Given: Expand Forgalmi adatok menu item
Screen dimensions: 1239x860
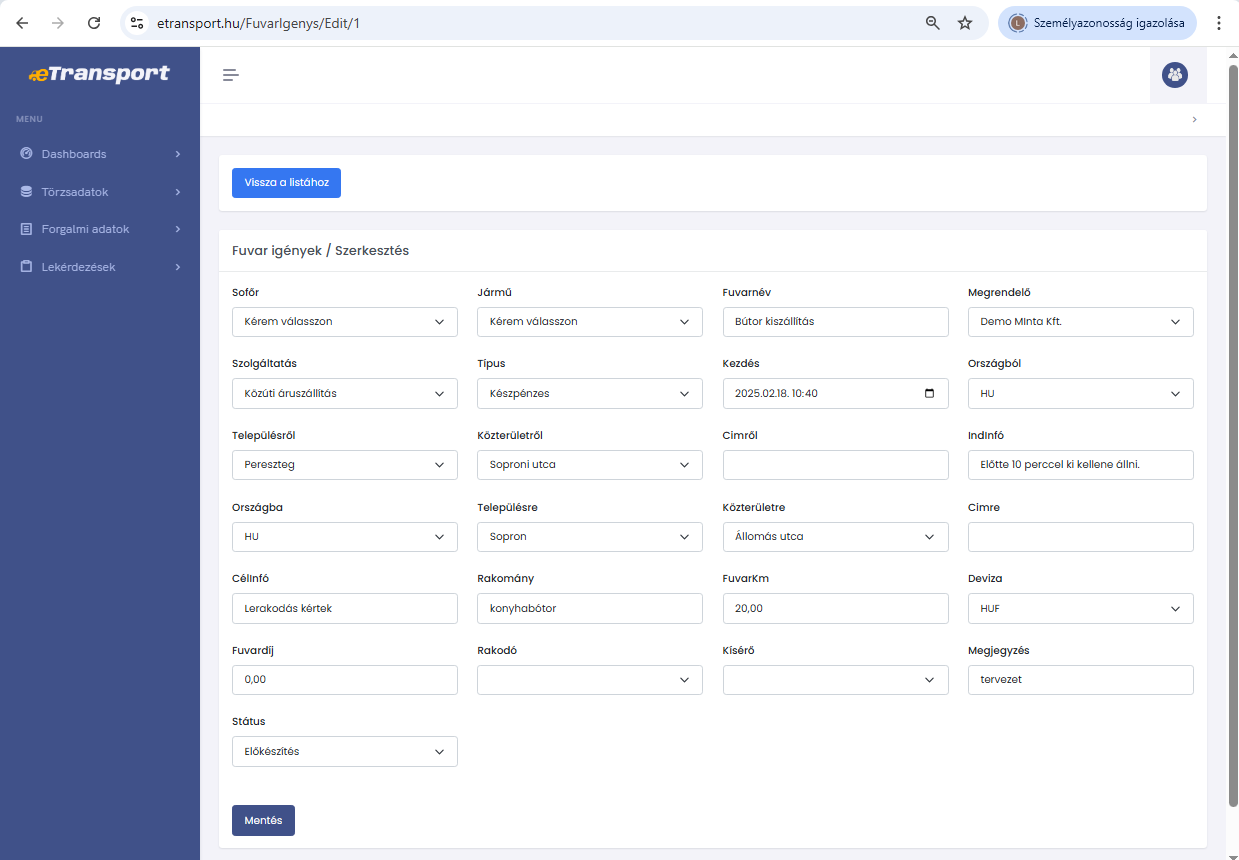Looking at the screenshot, I should 100,229.
